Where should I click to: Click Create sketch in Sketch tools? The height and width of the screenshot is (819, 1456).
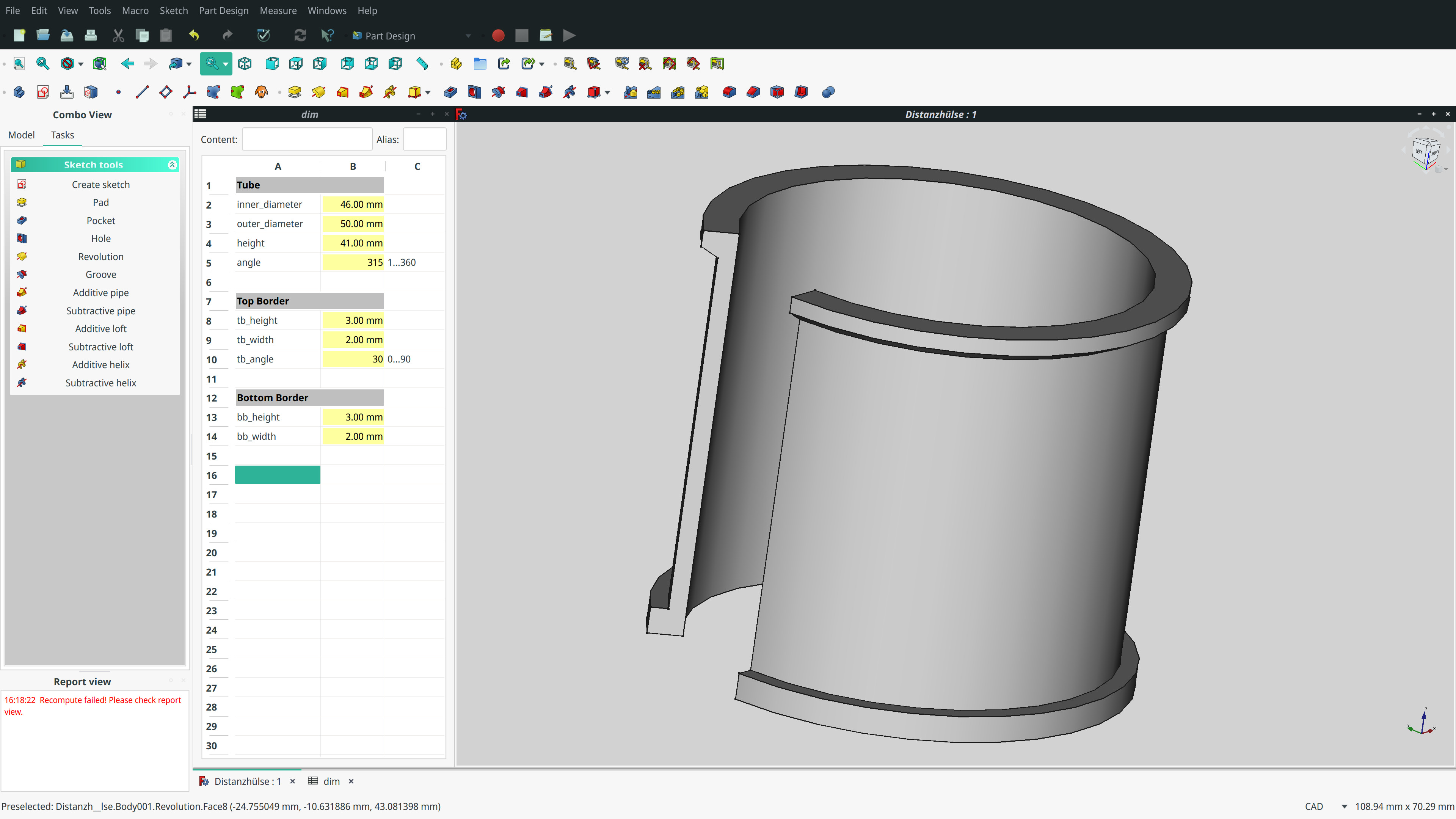pos(100,184)
